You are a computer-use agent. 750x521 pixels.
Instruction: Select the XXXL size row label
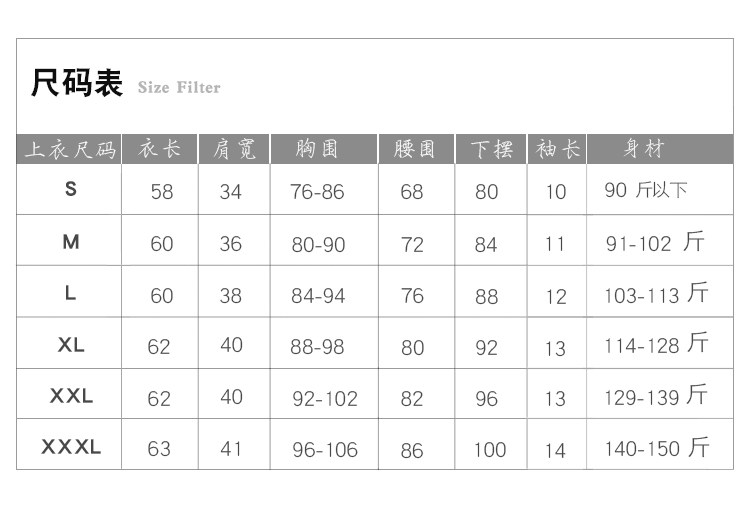70,447
